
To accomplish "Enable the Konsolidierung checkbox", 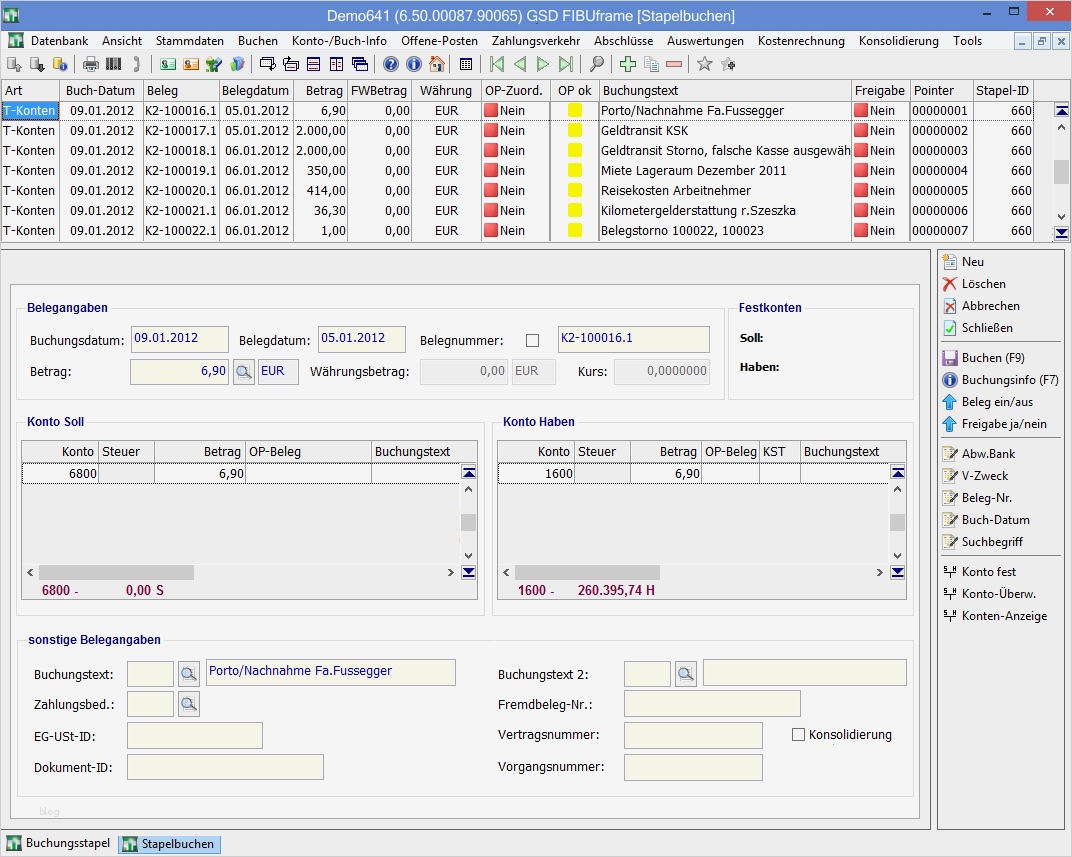I will (797, 734).
